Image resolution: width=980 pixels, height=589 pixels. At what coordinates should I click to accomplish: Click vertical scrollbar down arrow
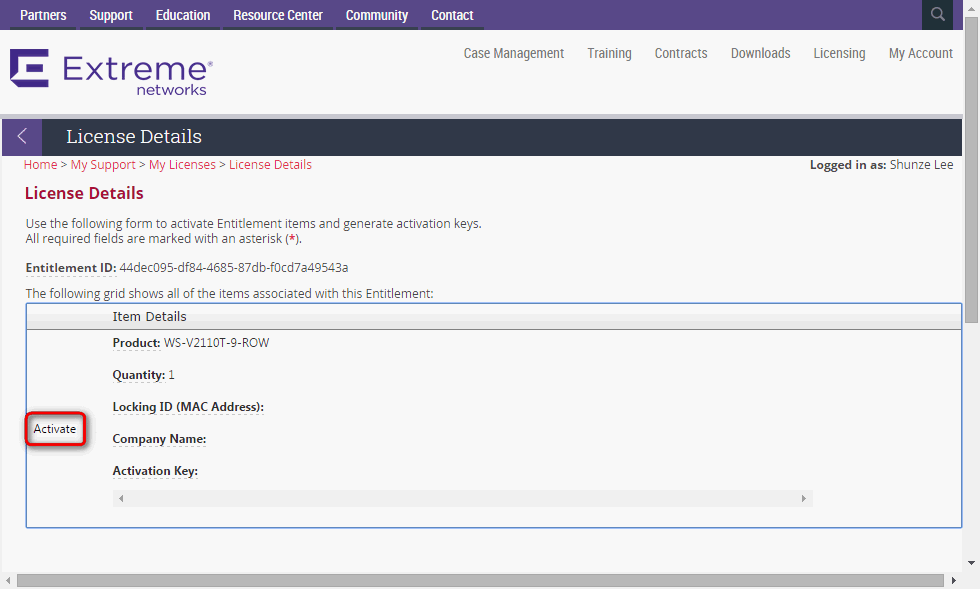tap(971, 563)
